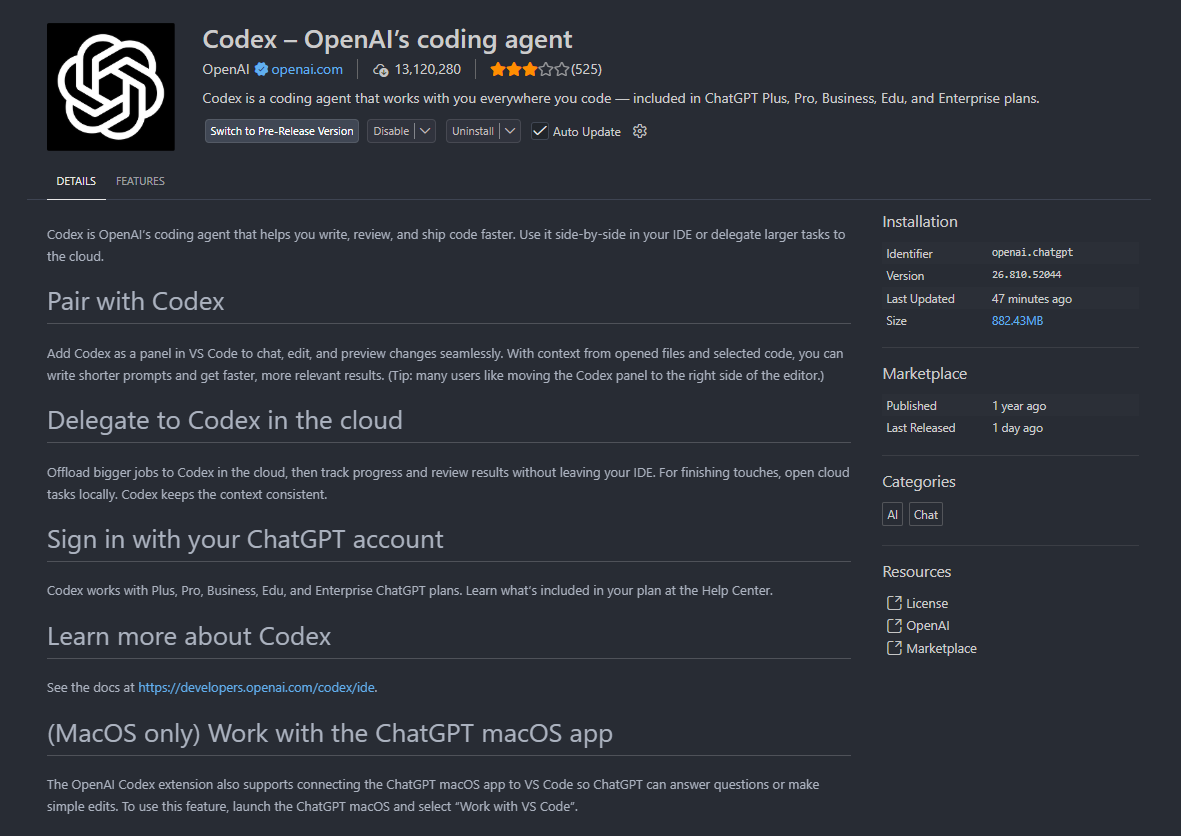The width and height of the screenshot is (1181, 836).
Task: Click the Last Released '1 day ago' value
Action: pyautogui.click(x=1017, y=428)
